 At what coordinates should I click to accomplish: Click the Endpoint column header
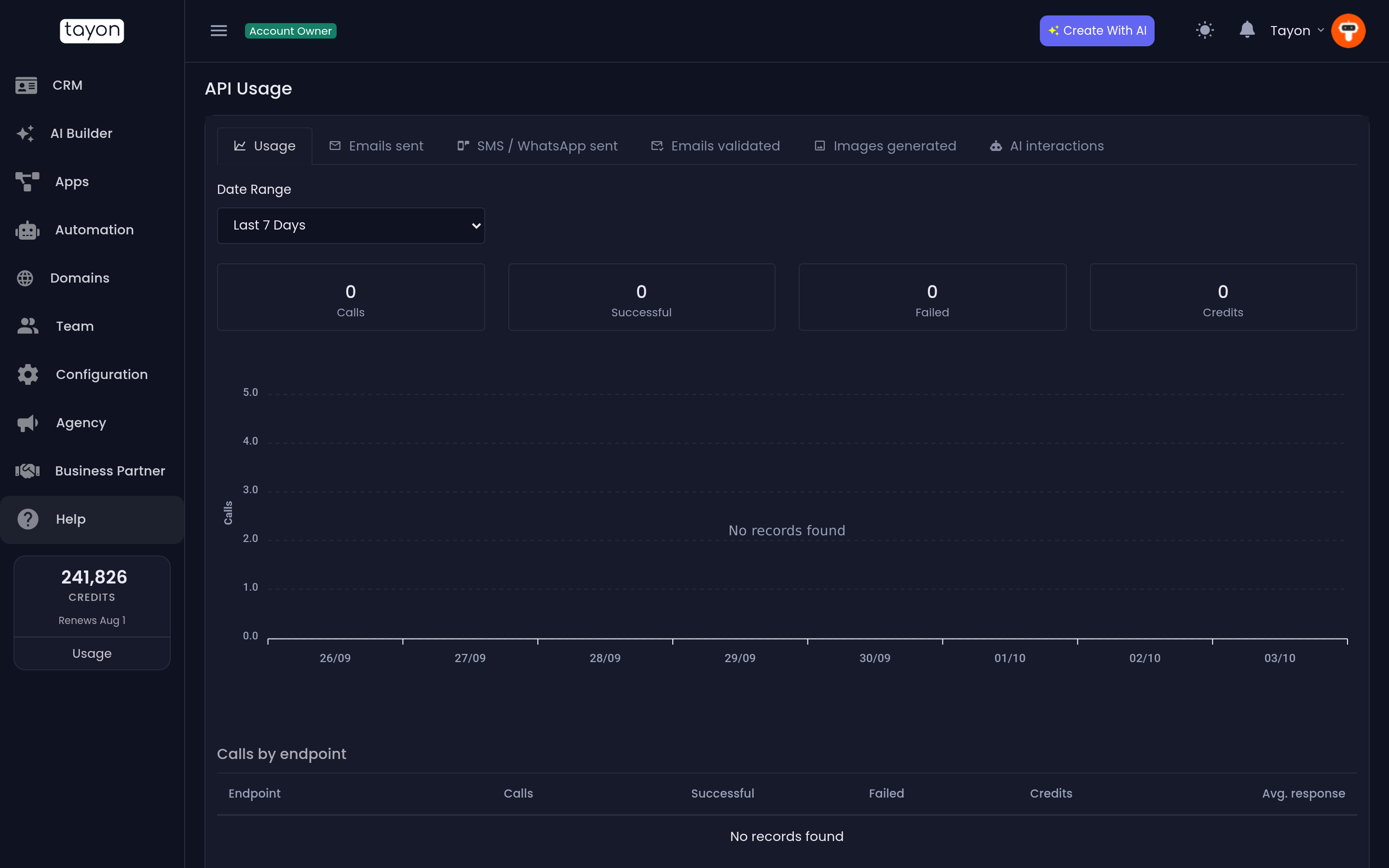tap(254, 793)
